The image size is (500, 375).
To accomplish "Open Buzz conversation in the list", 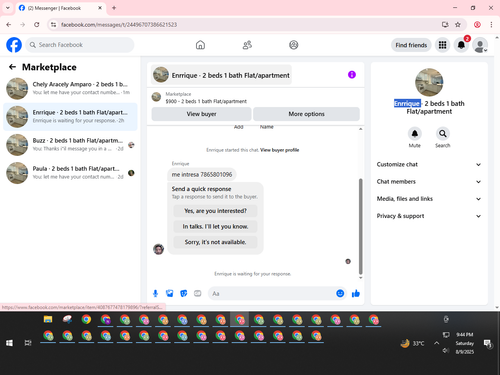I will tap(70, 145).
